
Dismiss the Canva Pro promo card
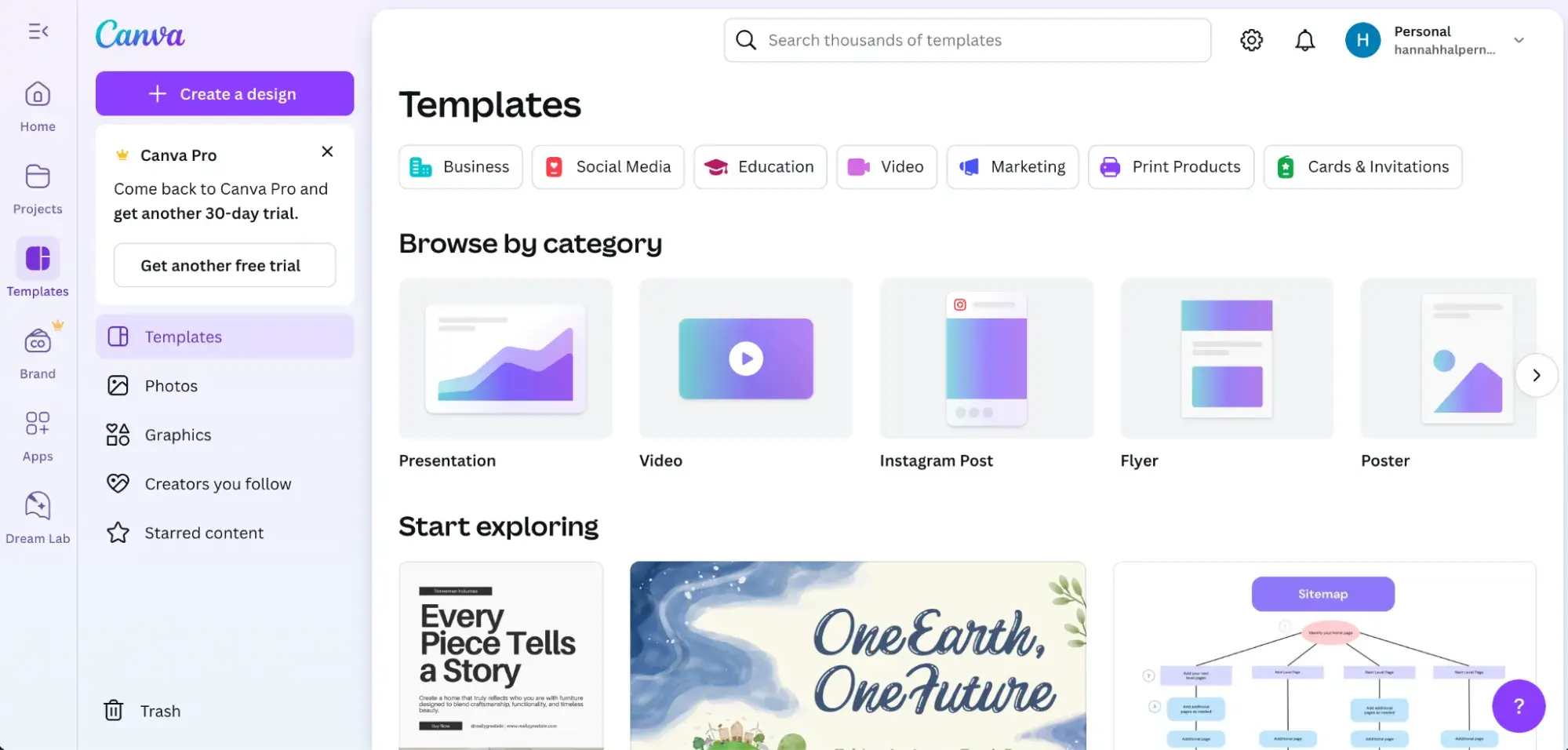tap(327, 151)
